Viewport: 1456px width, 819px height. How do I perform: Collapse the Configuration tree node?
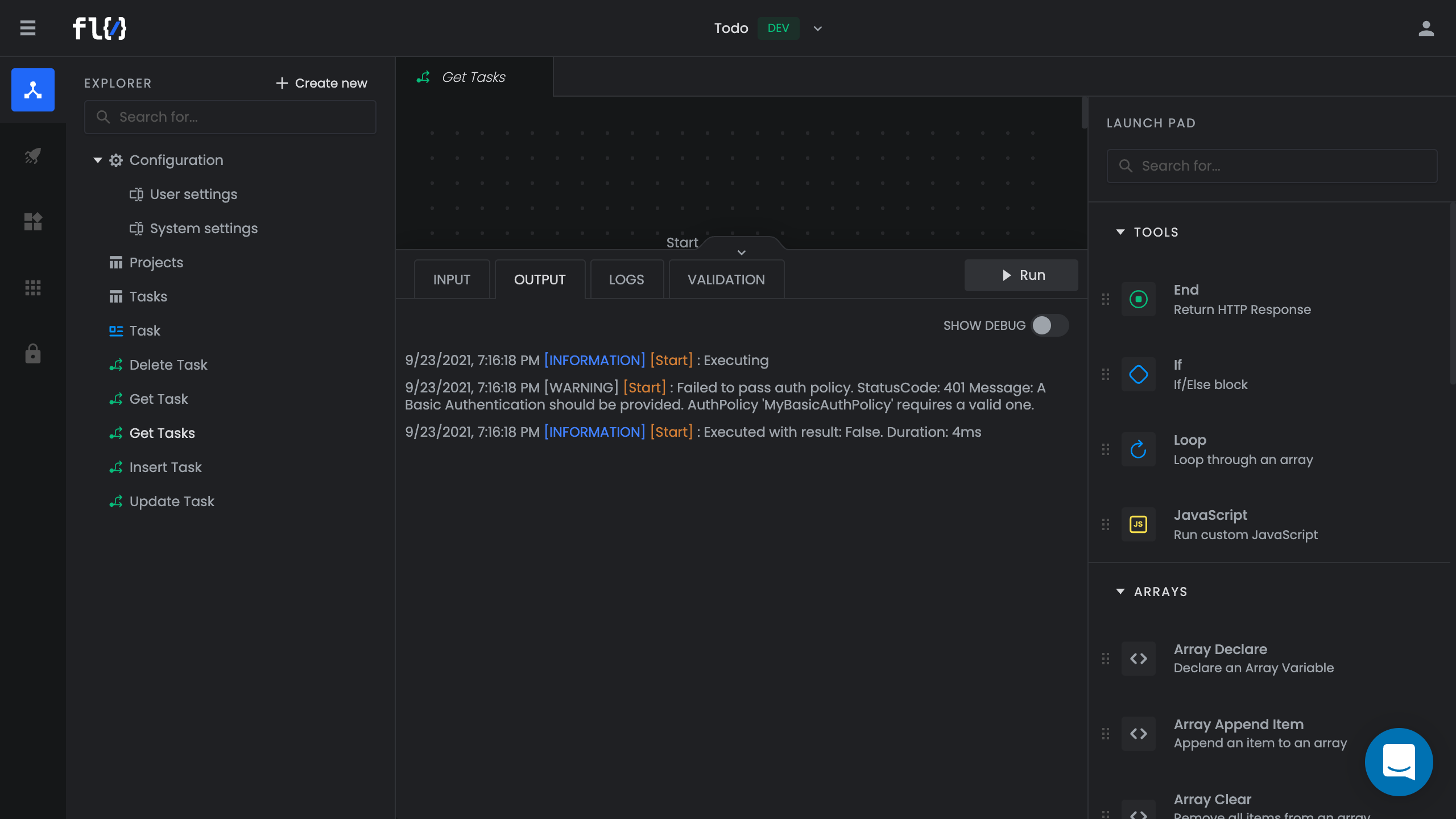point(98,160)
